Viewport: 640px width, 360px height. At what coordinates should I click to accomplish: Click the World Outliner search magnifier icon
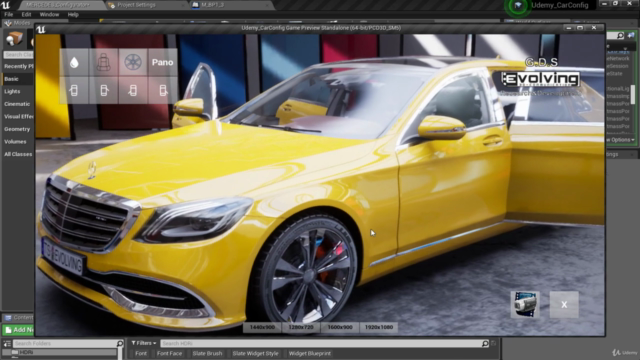(620, 36)
